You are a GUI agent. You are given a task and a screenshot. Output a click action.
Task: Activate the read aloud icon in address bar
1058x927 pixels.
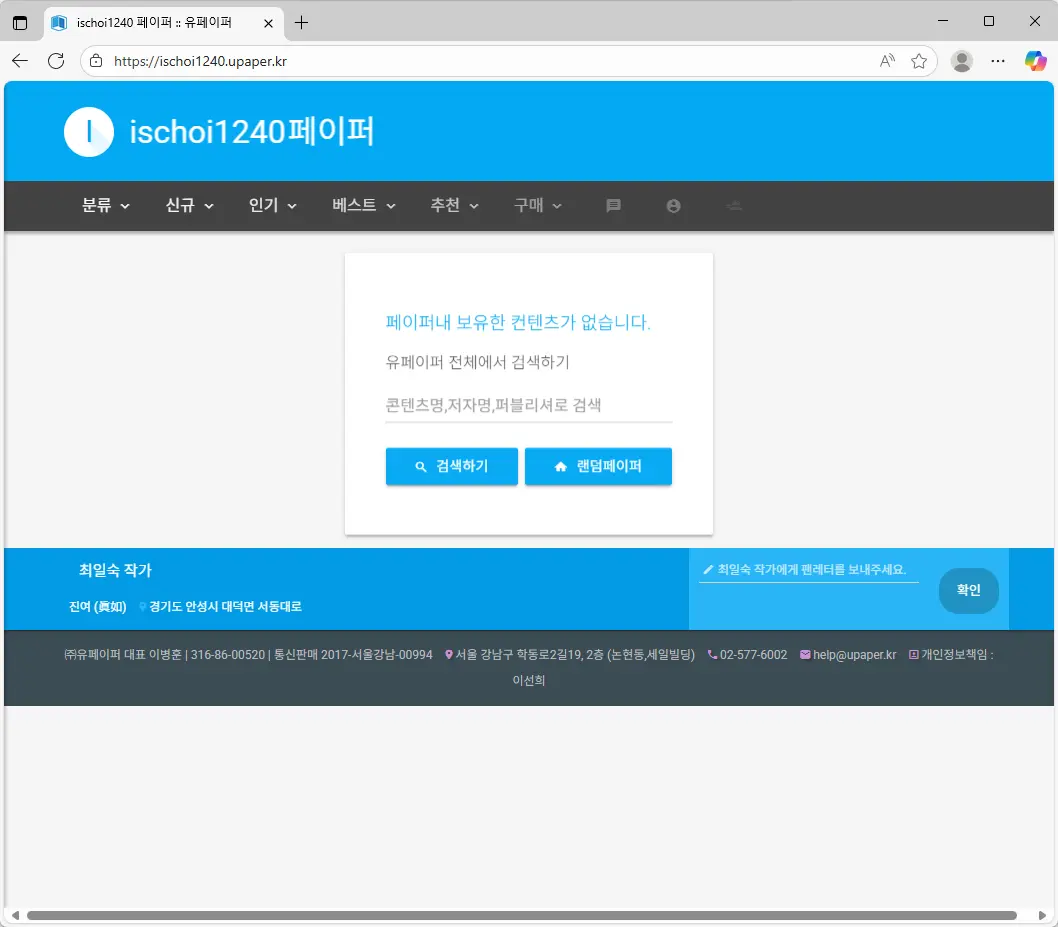coord(887,61)
